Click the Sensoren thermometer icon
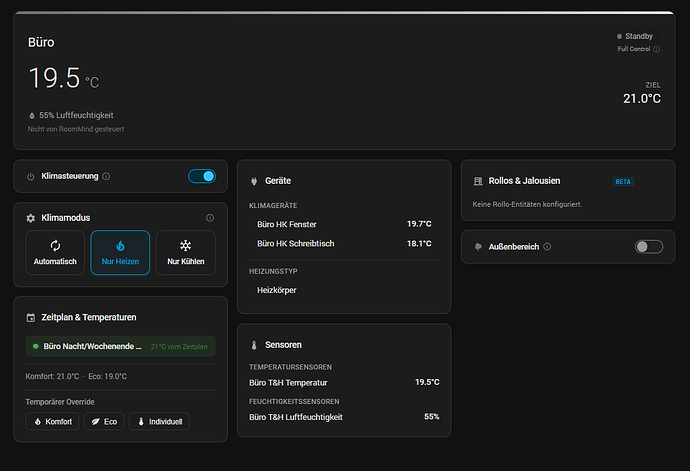 pyautogui.click(x=254, y=345)
